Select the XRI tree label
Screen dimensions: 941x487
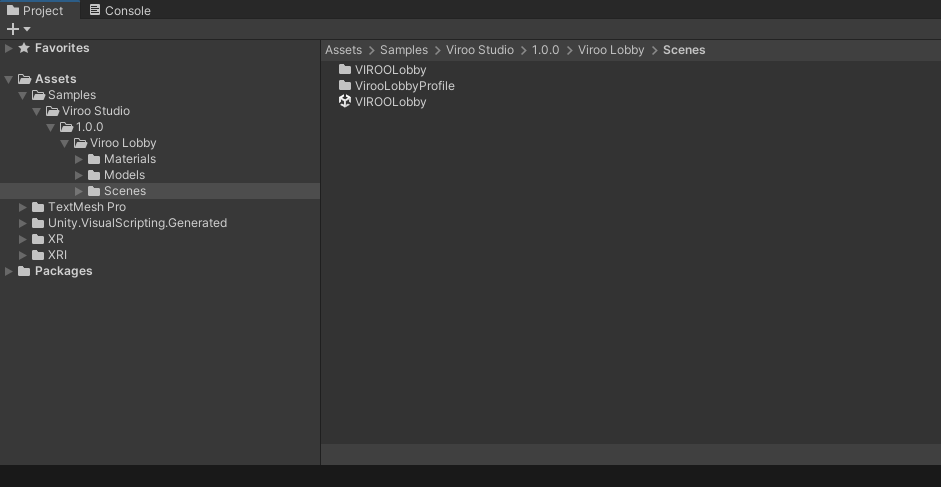[57, 255]
